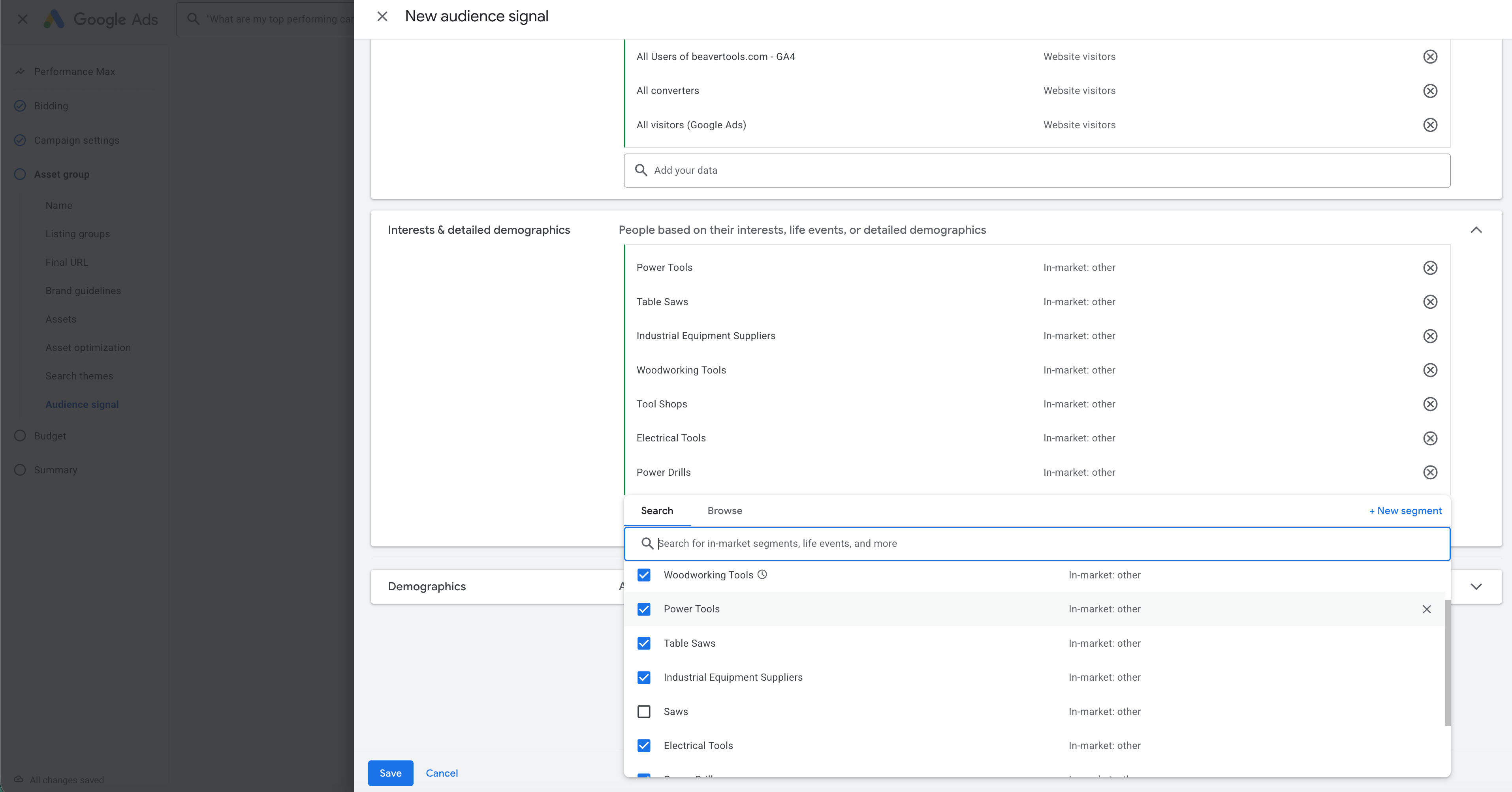Viewport: 1512px width, 792px height.
Task: Click the Campaign settings check icon
Action: [x=20, y=140]
